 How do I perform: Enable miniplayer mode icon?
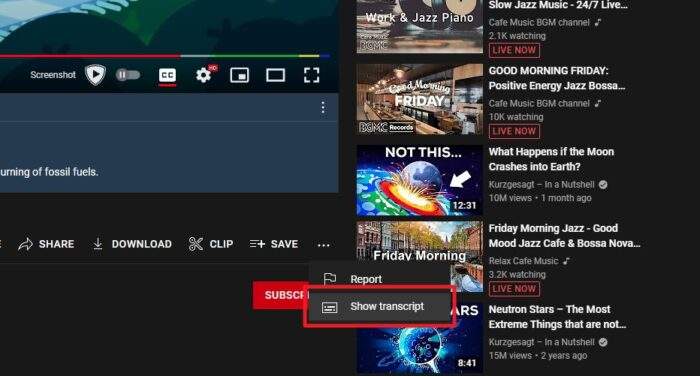239,75
